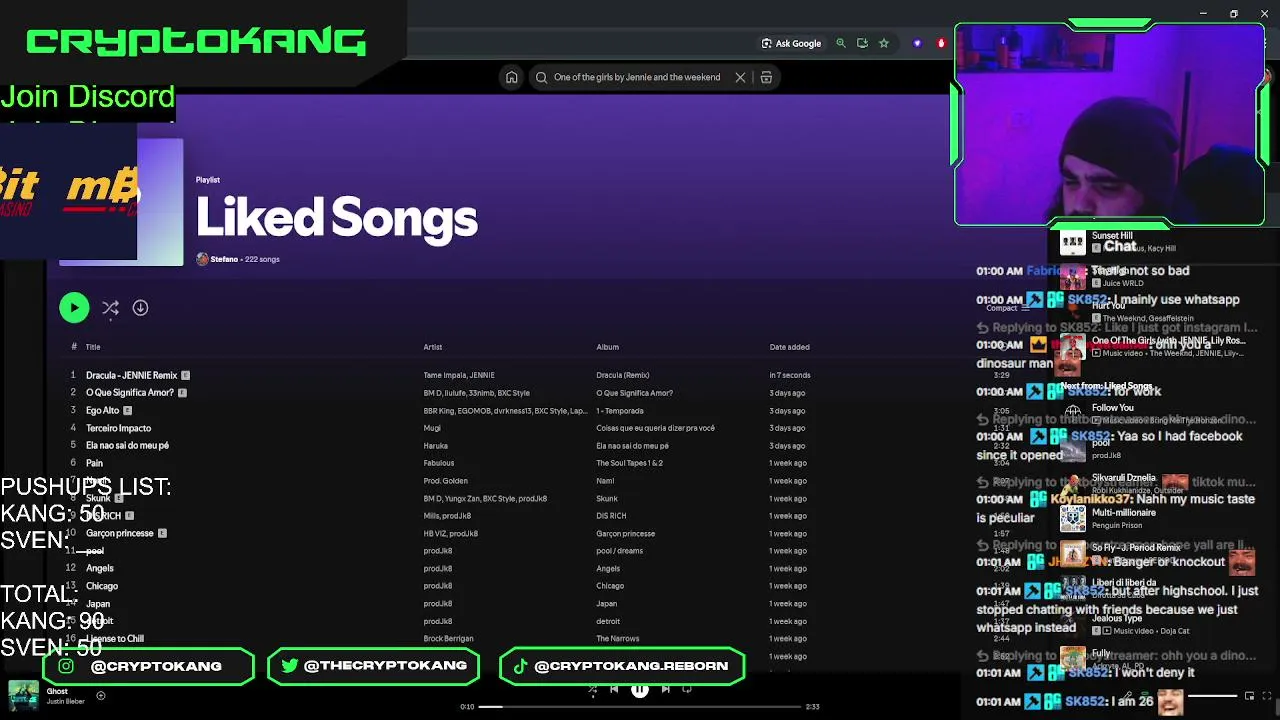1280x720 pixels.
Task: Toggle repeat in the player bar
Action: 687,689
